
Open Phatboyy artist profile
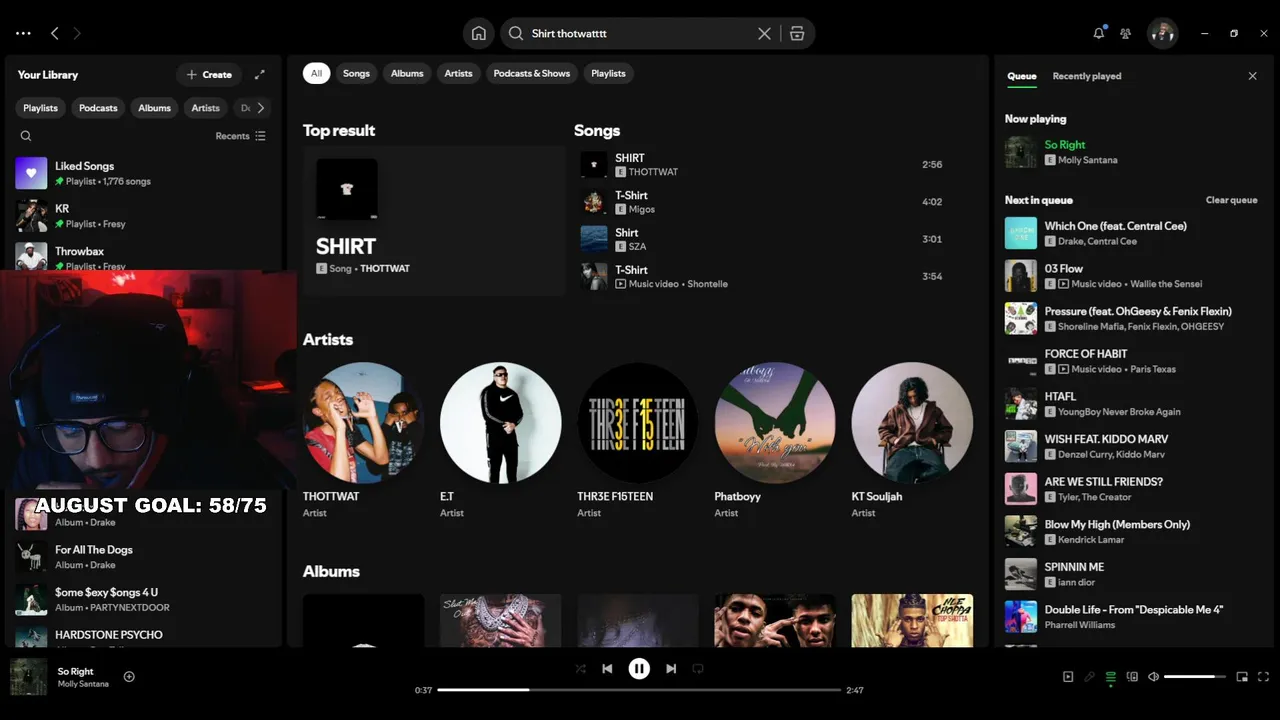774,440
